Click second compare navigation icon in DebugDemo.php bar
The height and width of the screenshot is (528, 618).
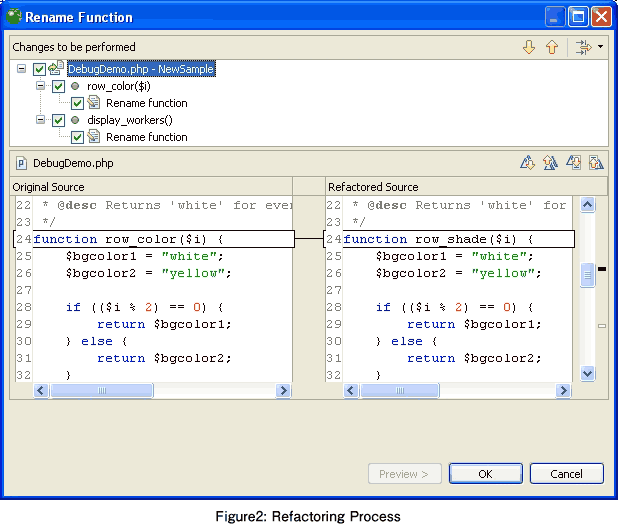(x=550, y=162)
